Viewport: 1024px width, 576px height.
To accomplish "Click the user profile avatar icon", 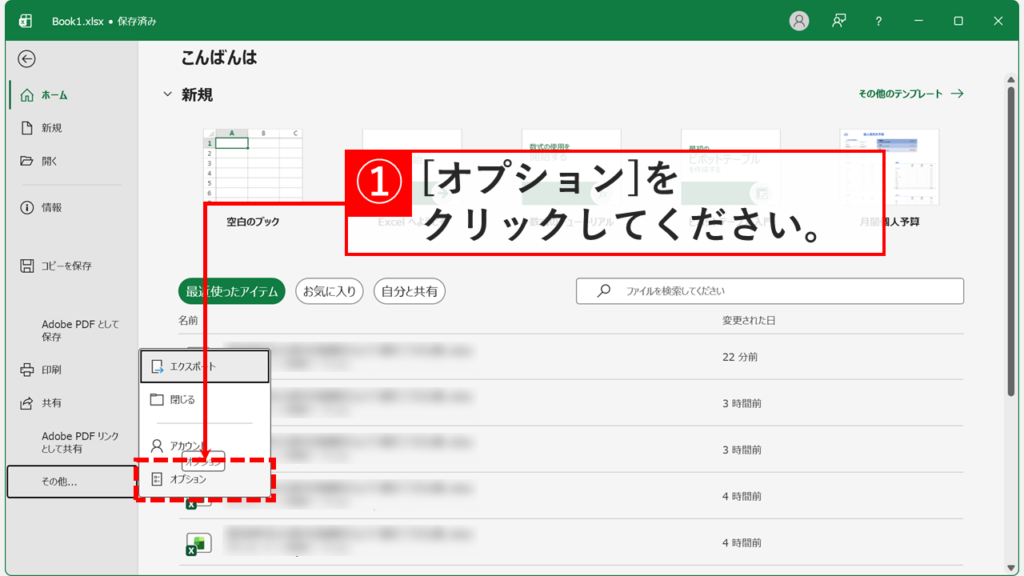I will point(799,21).
